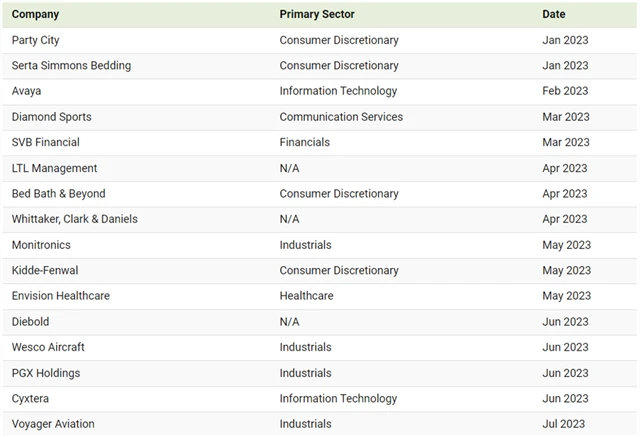Select the Voyager Aviation company cell
640x437 pixels.
click(x=53, y=424)
